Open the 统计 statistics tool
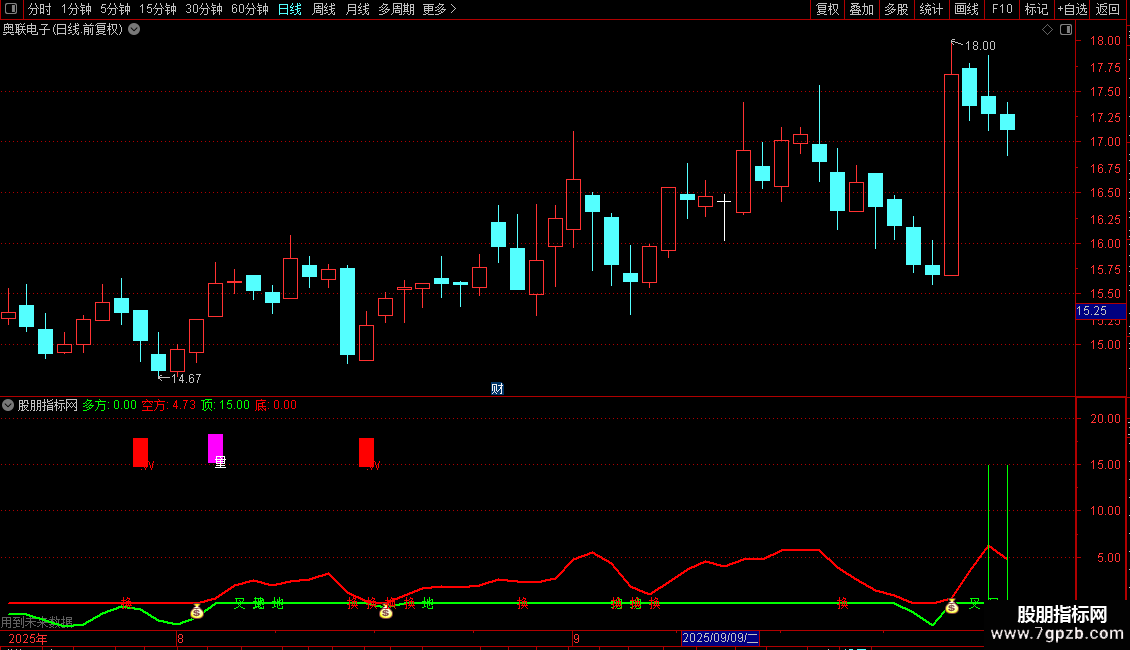This screenshot has height=650, width=1130. coord(931,9)
